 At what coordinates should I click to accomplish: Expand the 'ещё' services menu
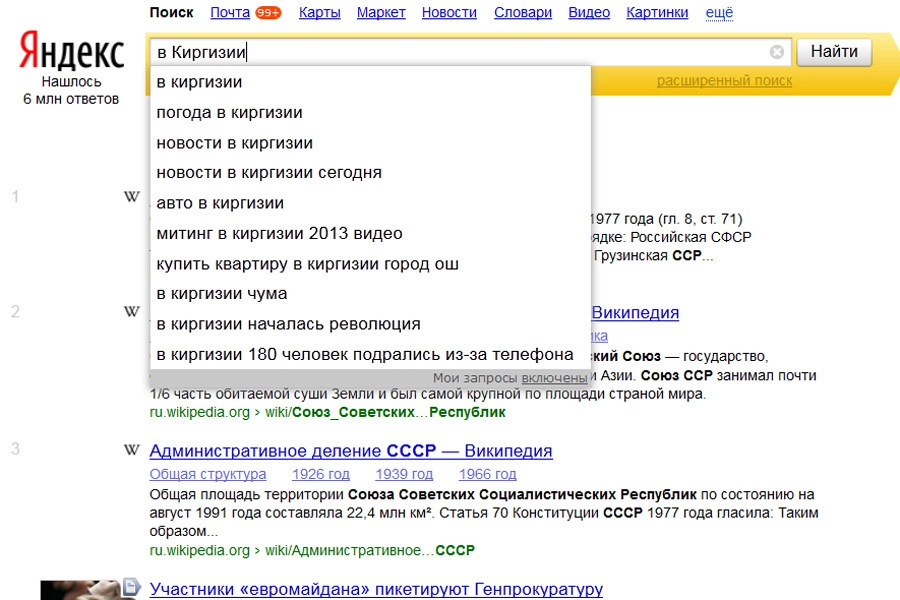point(719,13)
